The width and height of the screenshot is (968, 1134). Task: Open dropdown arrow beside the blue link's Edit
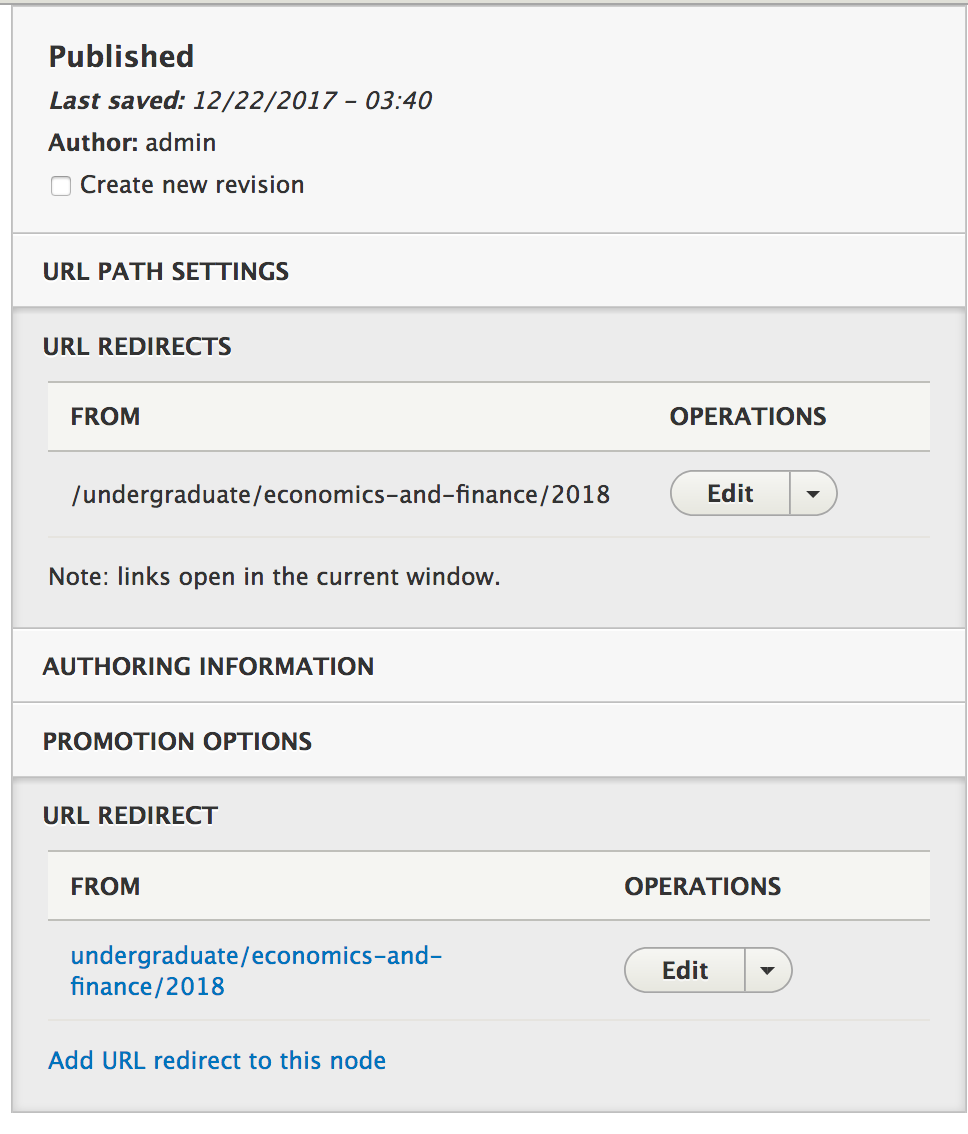(x=768, y=970)
